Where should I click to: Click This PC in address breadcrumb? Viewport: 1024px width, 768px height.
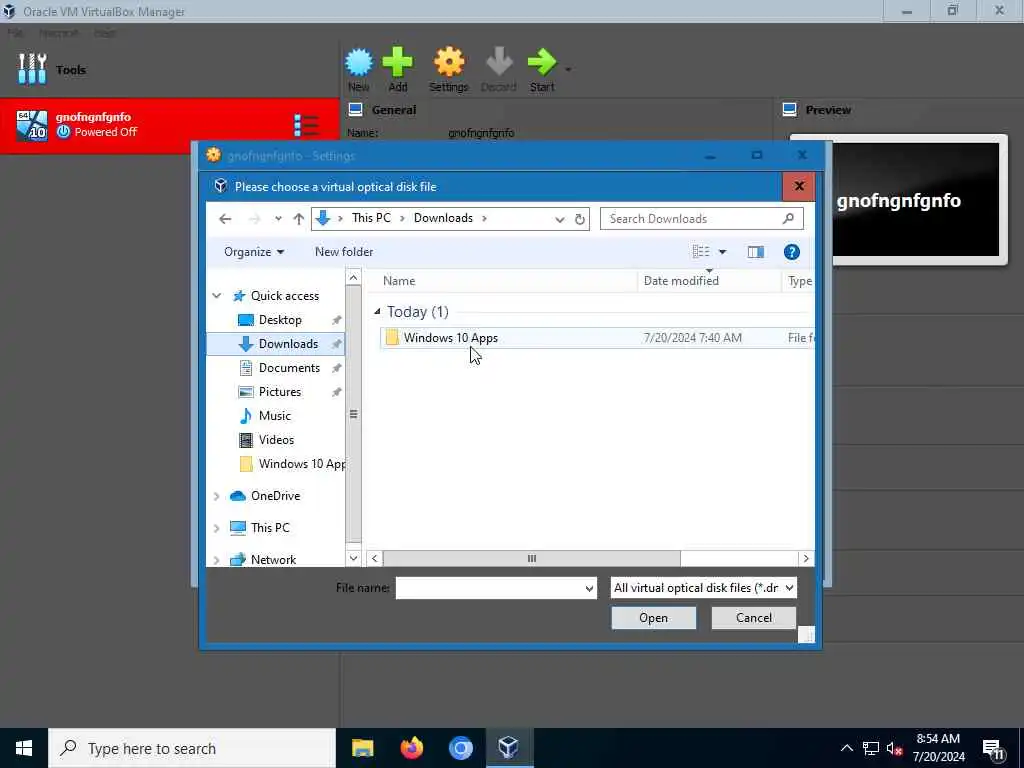(371, 218)
